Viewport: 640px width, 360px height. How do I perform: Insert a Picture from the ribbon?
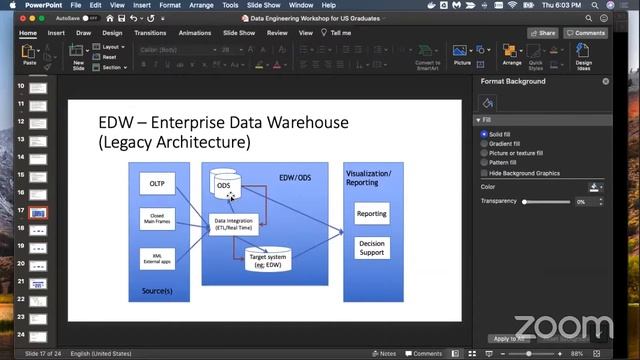pyautogui.click(x=460, y=51)
